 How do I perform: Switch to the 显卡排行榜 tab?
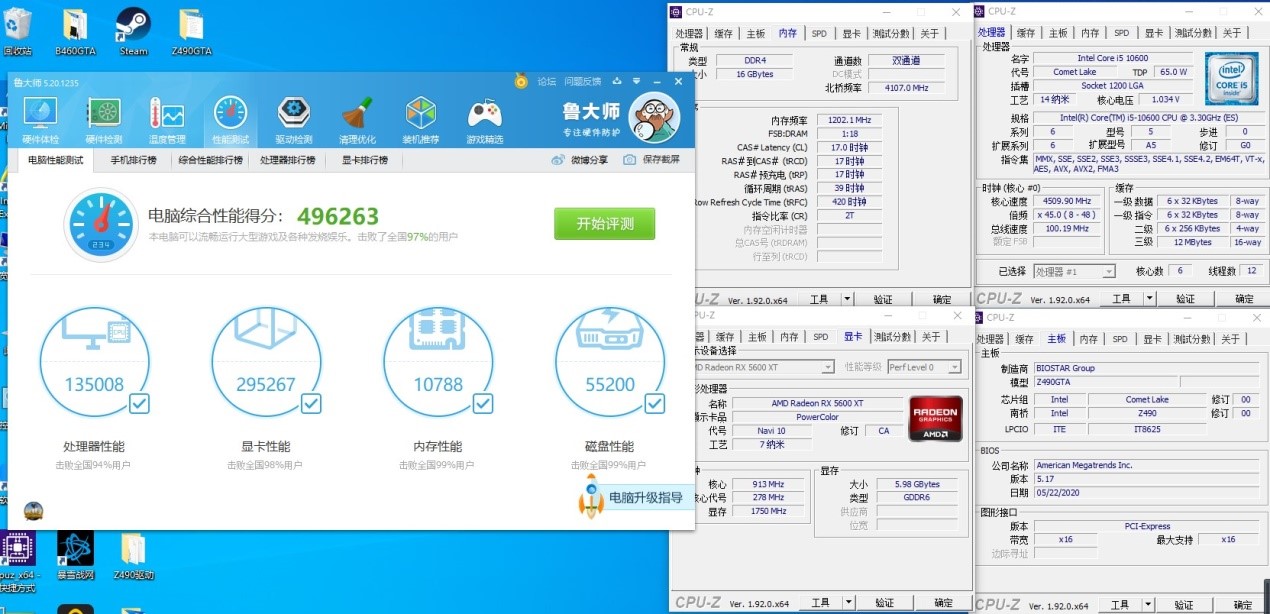(365, 160)
